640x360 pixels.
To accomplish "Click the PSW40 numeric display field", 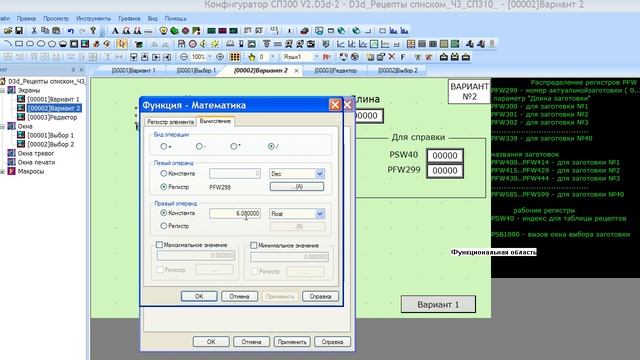I will pos(445,156).
